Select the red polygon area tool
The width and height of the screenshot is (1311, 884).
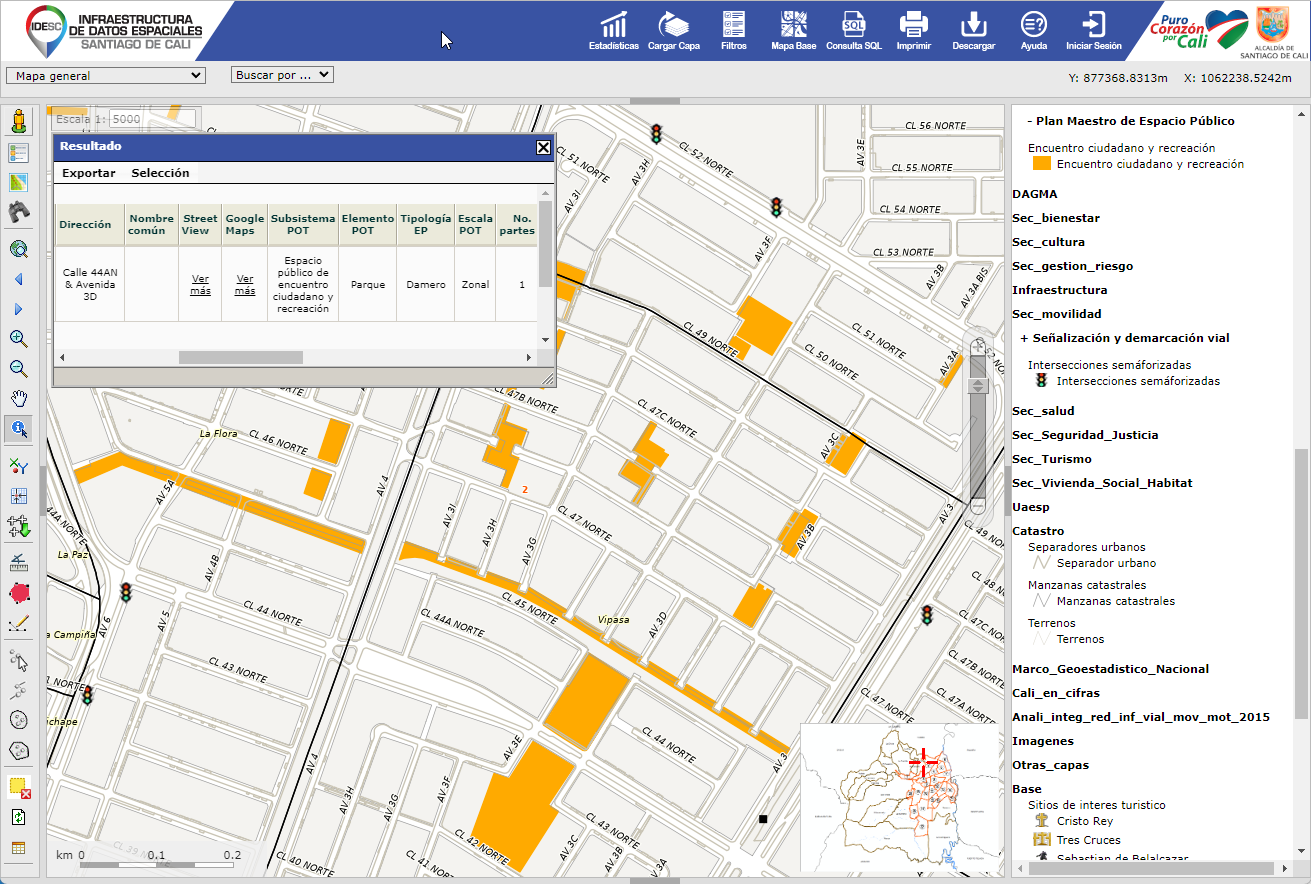coord(18,593)
